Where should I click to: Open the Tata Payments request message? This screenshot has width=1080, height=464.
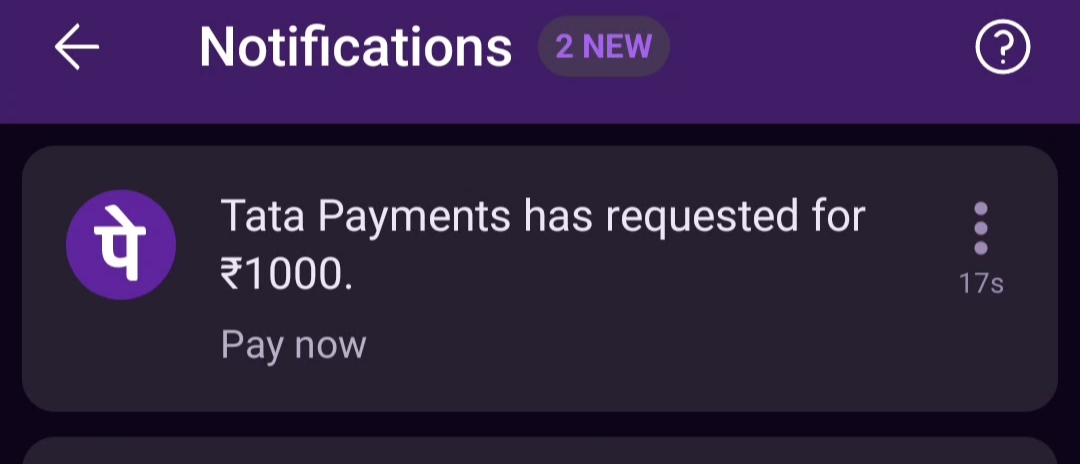coord(541,217)
